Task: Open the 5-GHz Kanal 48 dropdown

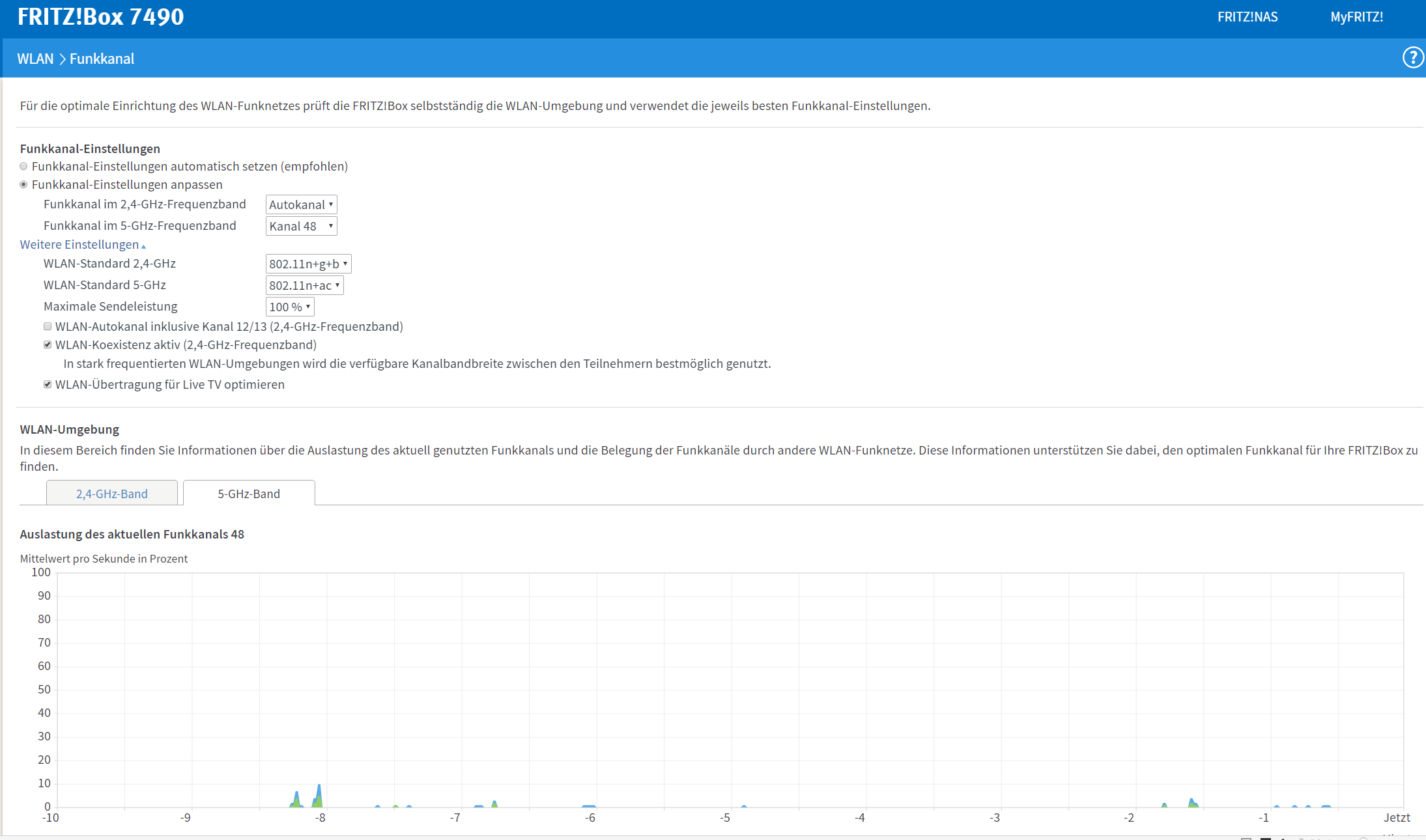Action: [301, 226]
